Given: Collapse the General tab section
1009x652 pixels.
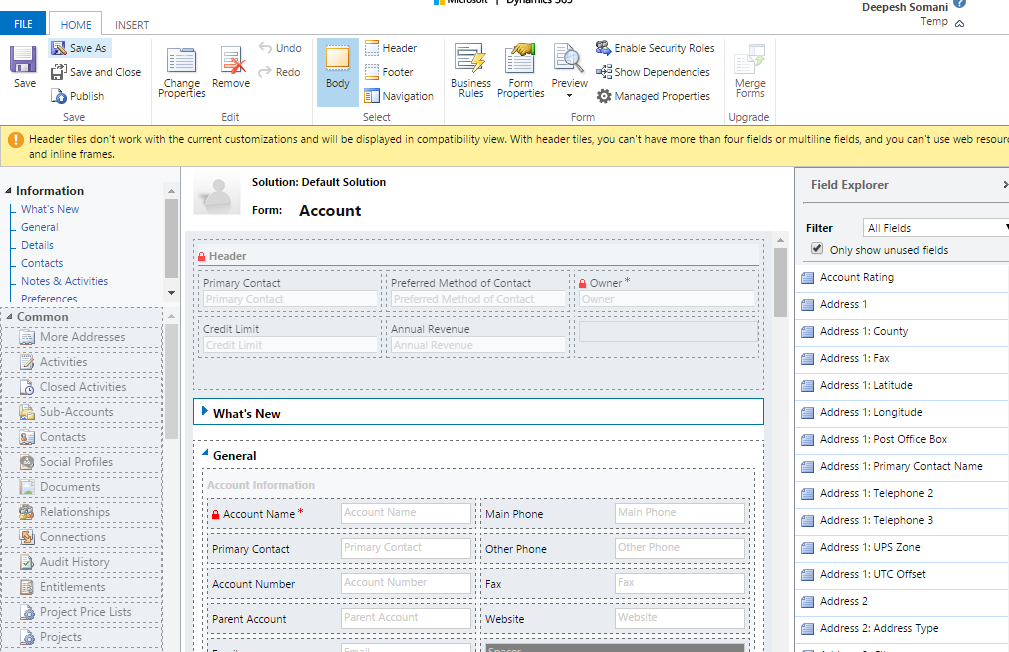Looking at the screenshot, I should [205, 453].
